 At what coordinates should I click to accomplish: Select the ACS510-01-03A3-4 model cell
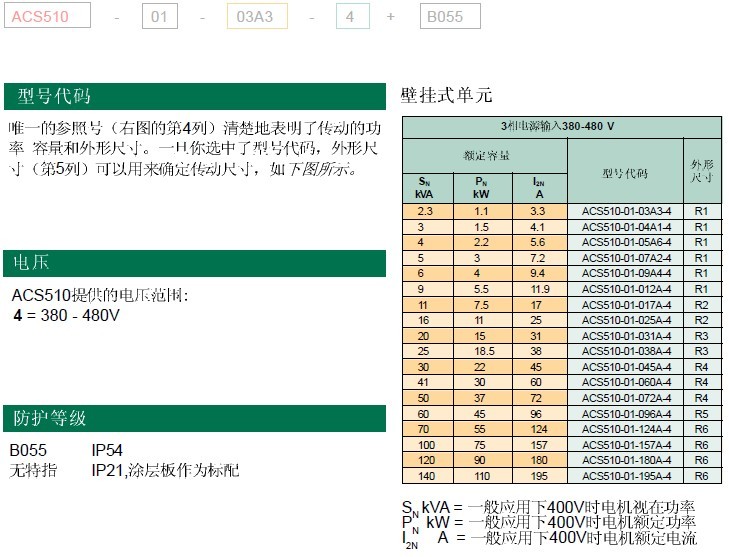626,211
